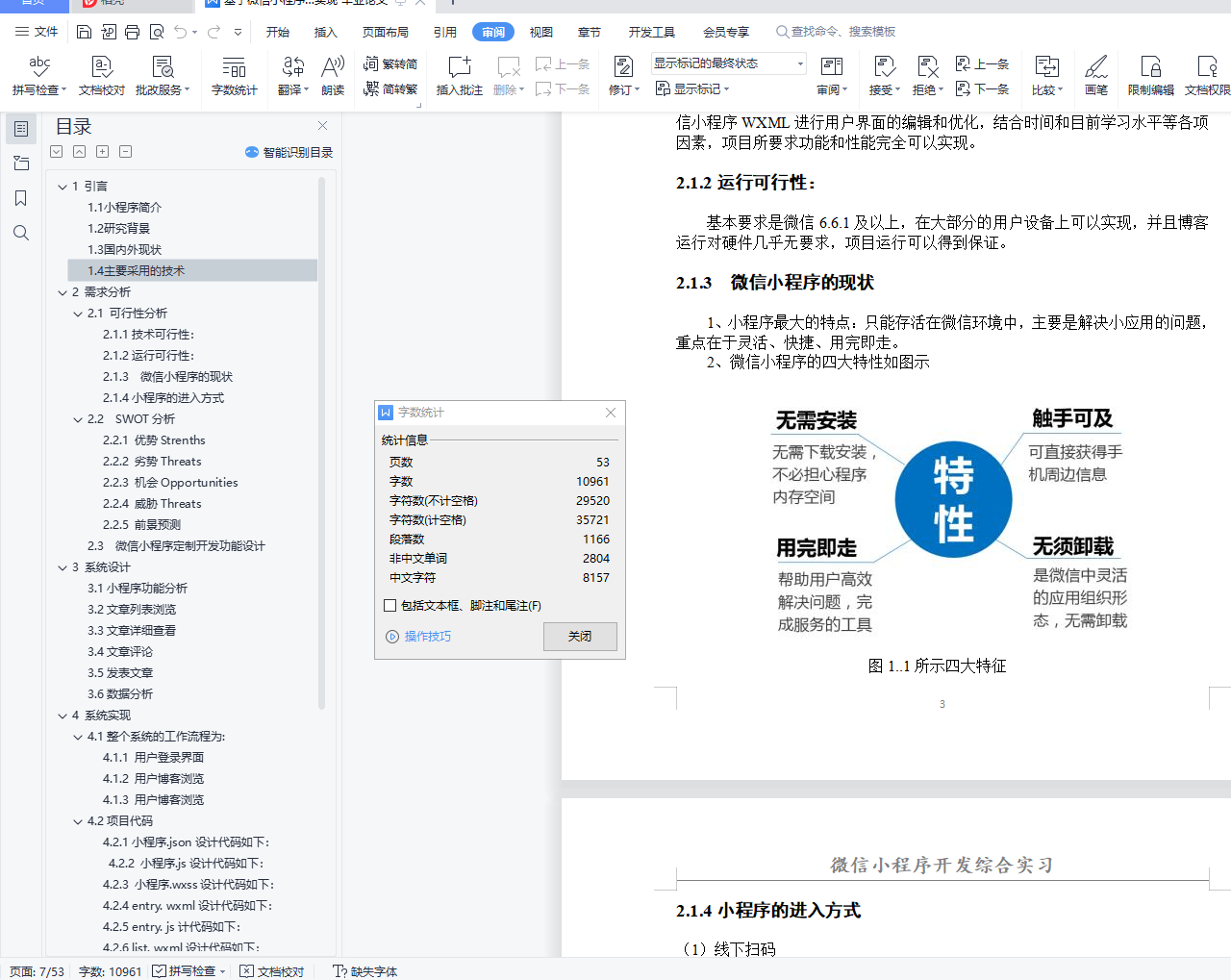Open the 比较 compare documents tool
The width and height of the screenshot is (1231, 980).
click(1047, 75)
